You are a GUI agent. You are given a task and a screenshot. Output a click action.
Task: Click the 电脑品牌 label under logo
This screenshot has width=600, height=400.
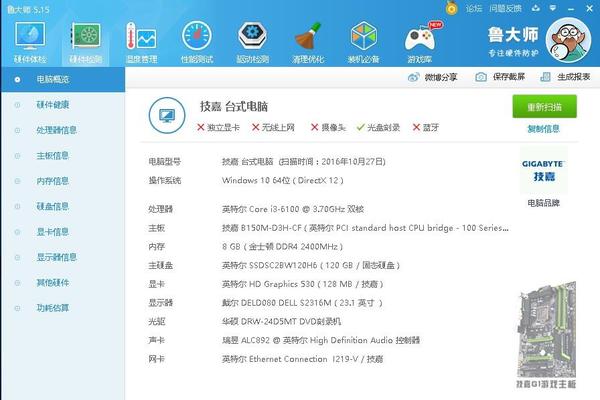coord(543,203)
